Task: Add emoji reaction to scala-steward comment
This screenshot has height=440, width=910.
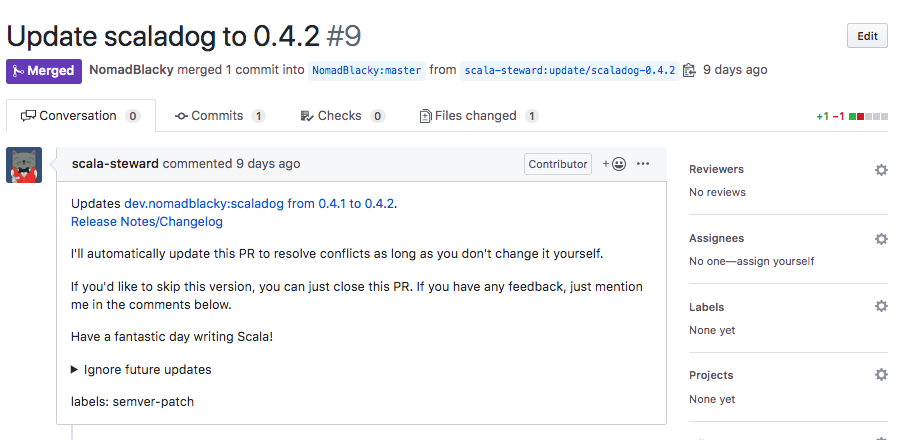Action: coord(614,164)
